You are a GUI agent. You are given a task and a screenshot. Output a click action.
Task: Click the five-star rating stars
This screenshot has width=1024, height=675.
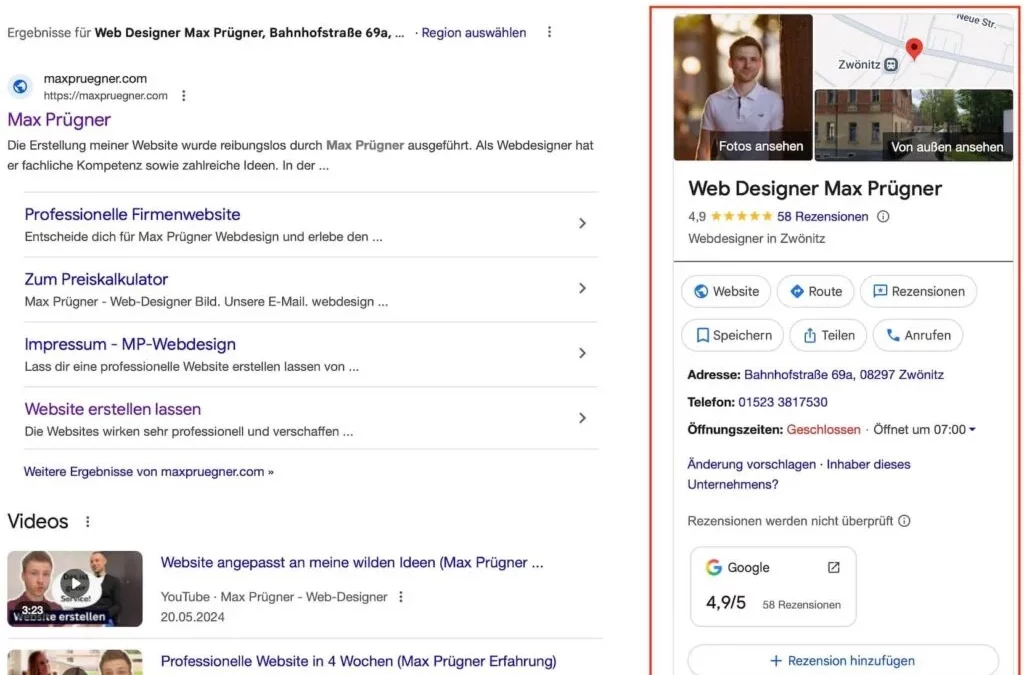point(741,216)
